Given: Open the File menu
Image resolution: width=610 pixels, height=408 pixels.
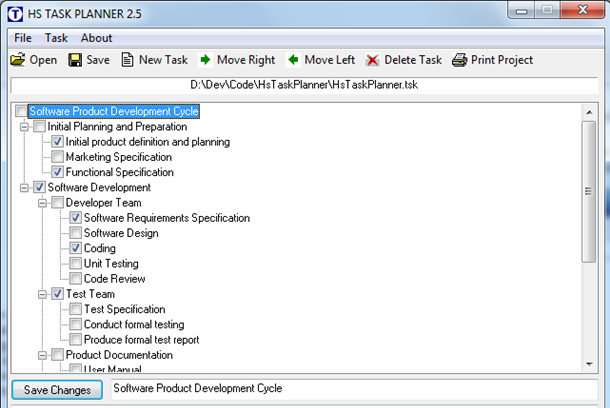Looking at the screenshot, I should (23, 38).
